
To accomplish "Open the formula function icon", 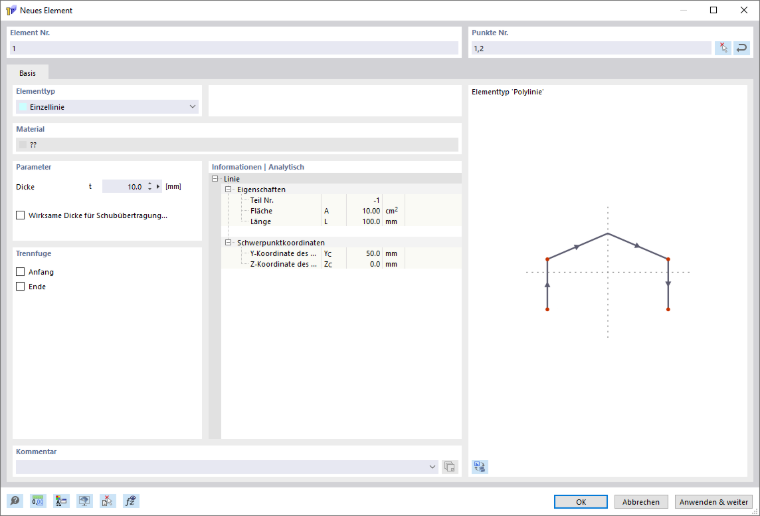I will click(x=131, y=501).
